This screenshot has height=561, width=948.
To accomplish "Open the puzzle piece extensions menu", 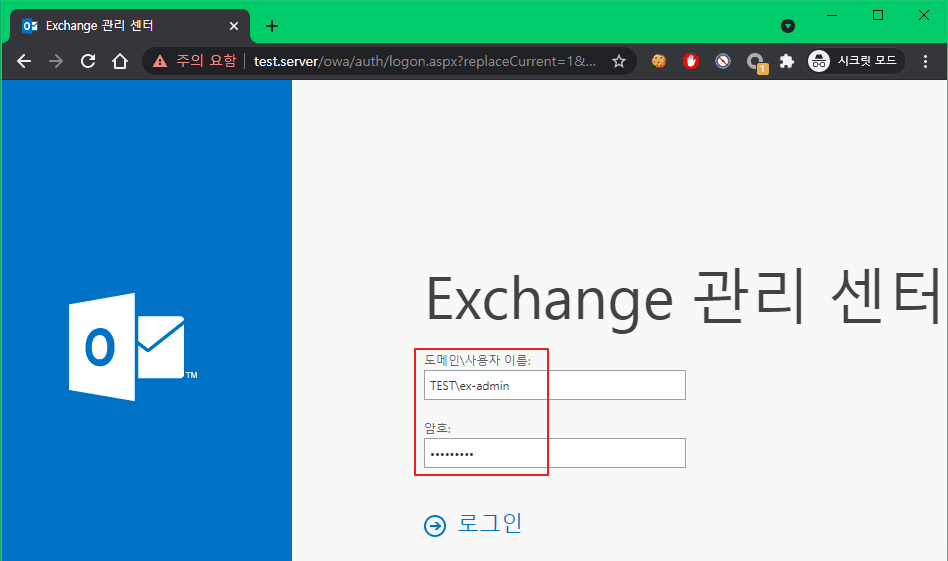I will [787, 61].
